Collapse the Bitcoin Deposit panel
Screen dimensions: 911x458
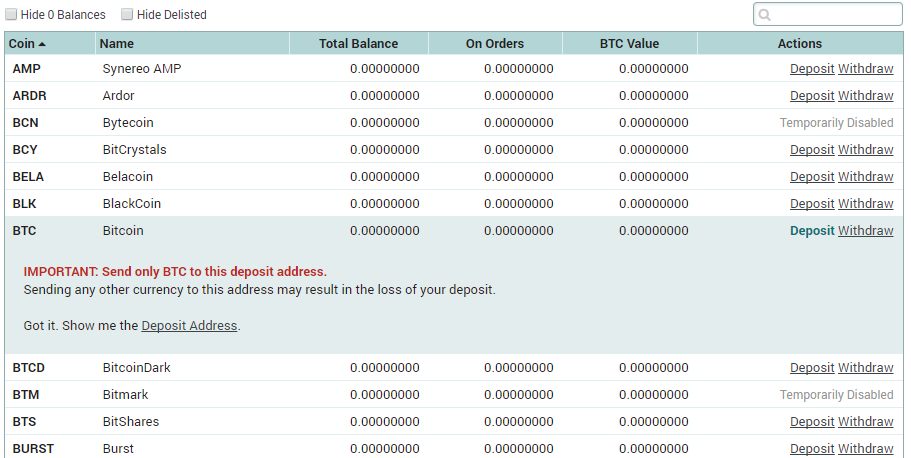pos(811,231)
